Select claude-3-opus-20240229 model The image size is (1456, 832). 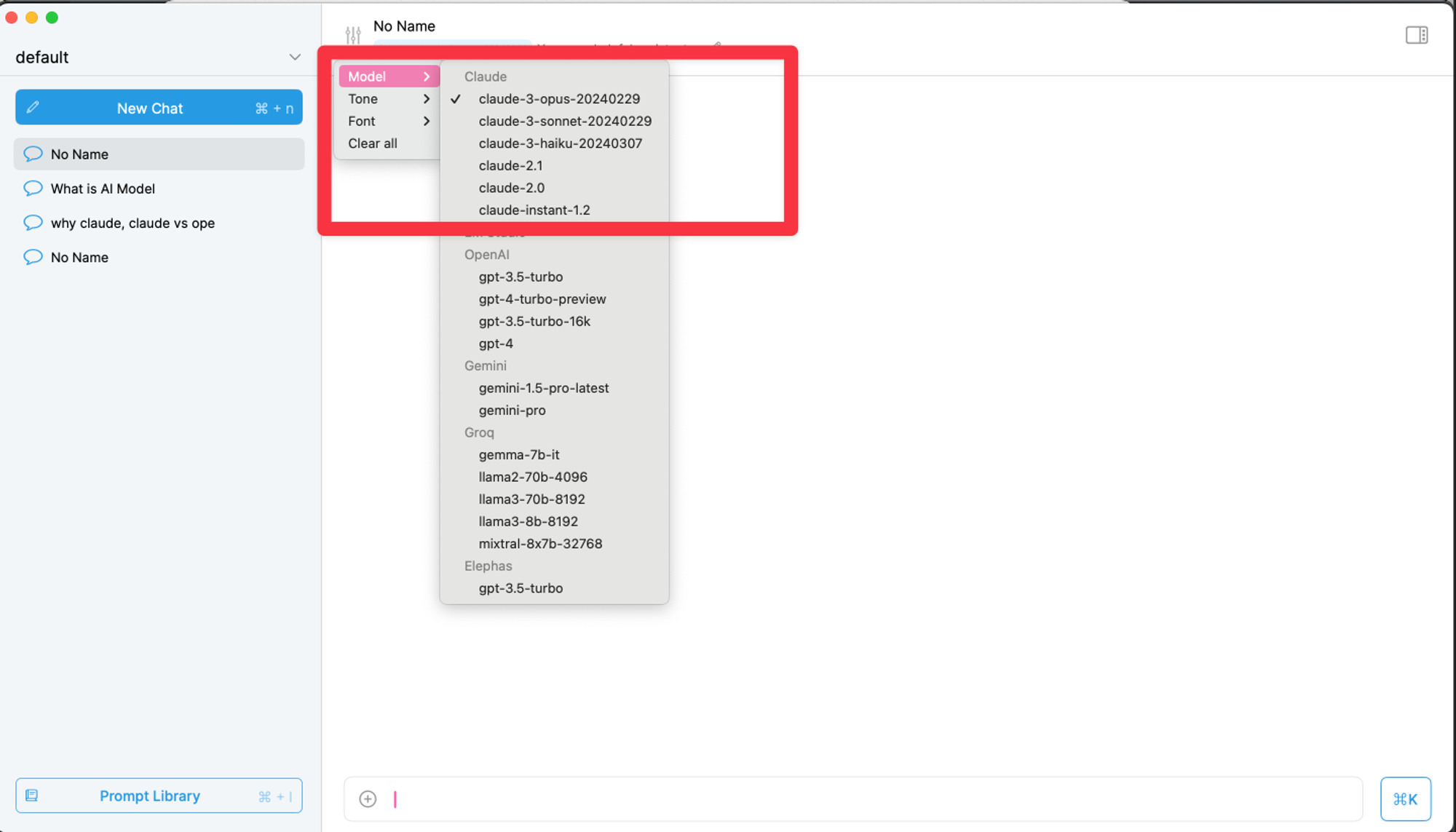(x=559, y=98)
